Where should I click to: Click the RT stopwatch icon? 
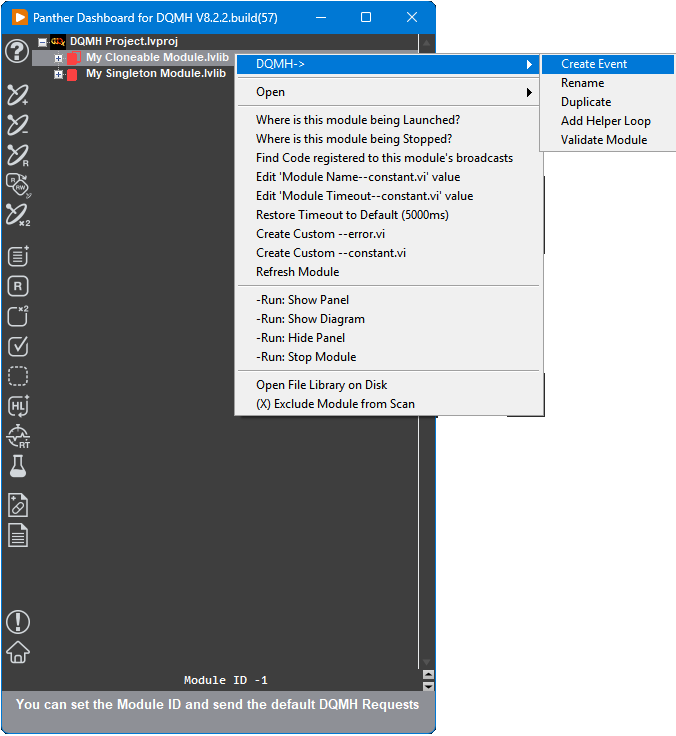(x=18, y=436)
